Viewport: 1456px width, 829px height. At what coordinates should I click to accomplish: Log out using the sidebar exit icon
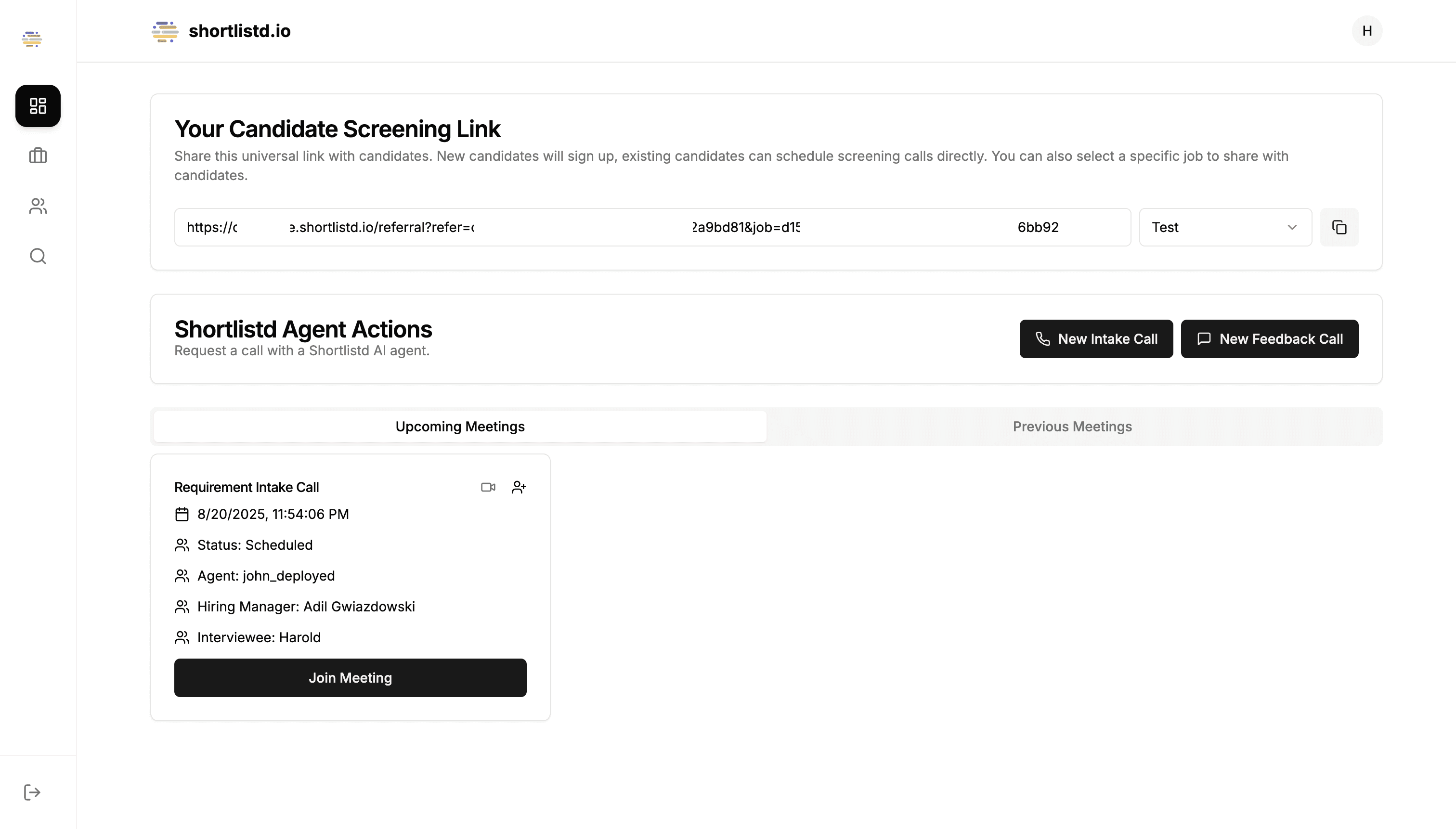pyautogui.click(x=32, y=791)
